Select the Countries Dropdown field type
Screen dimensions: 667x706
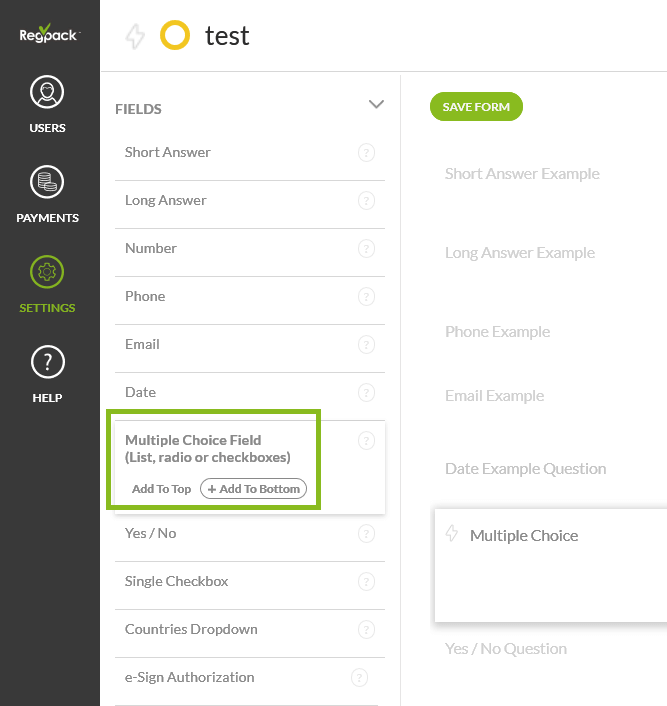191,629
